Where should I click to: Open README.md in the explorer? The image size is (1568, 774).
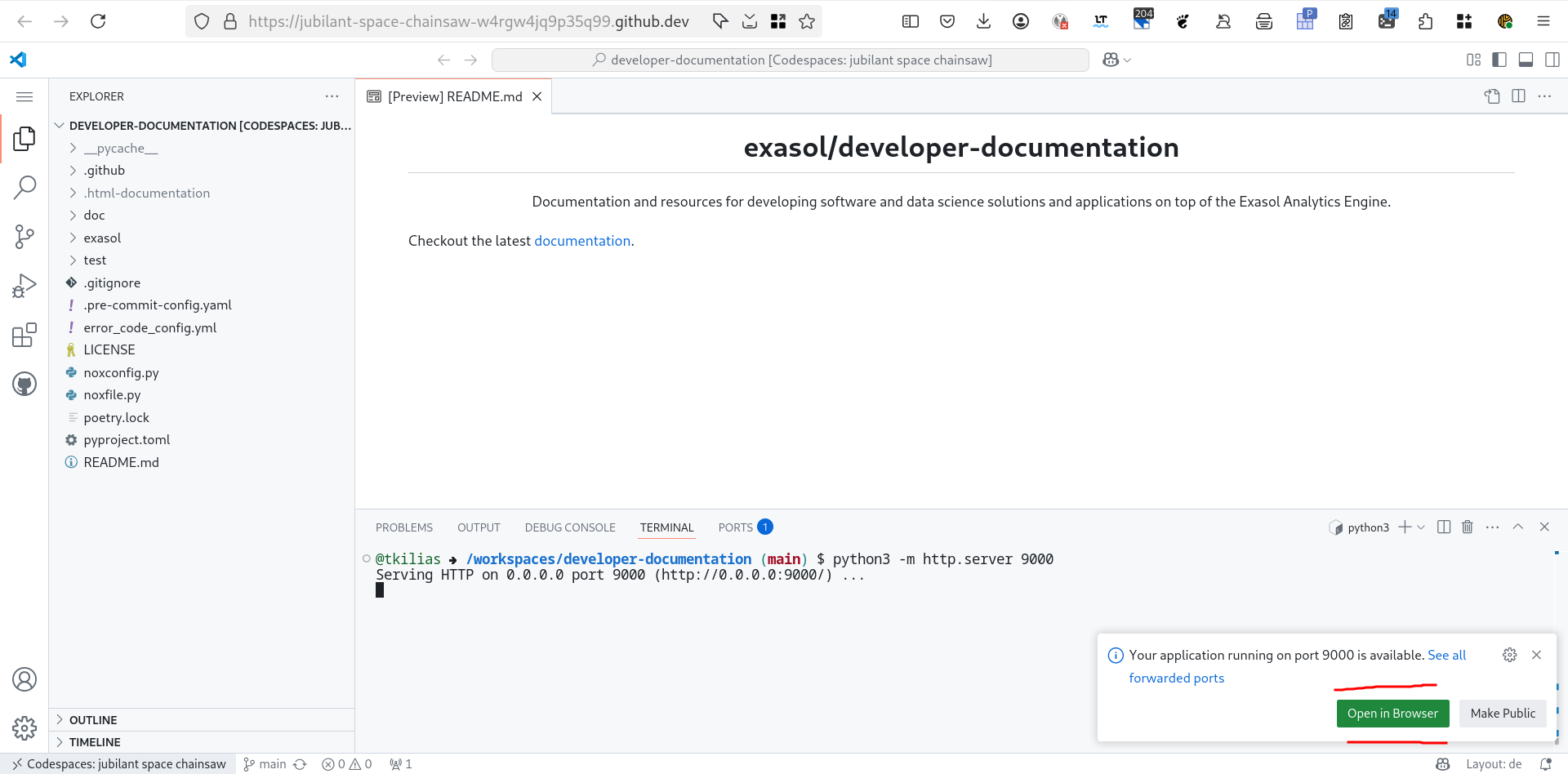click(x=202, y=462)
